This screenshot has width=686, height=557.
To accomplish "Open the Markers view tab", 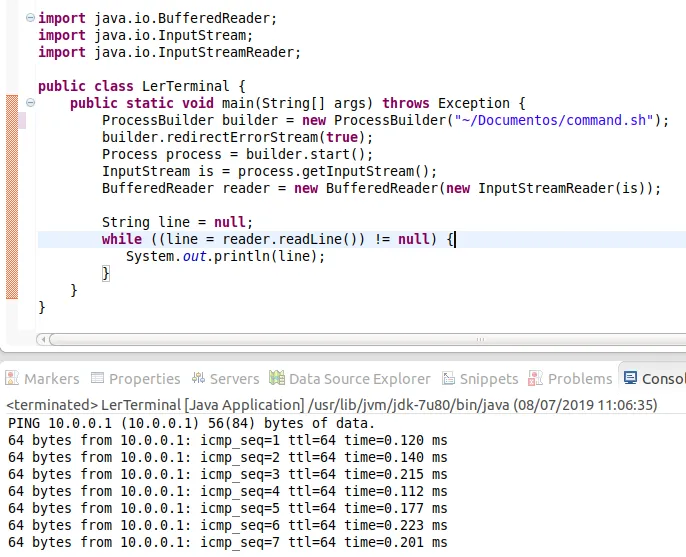I will [x=51, y=379].
